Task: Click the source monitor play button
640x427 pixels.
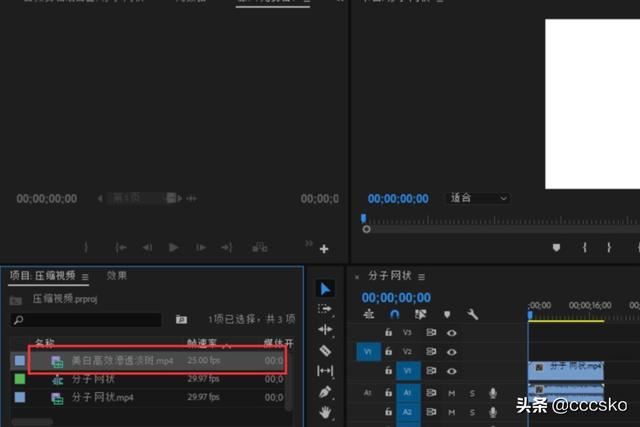Action: 174,247
